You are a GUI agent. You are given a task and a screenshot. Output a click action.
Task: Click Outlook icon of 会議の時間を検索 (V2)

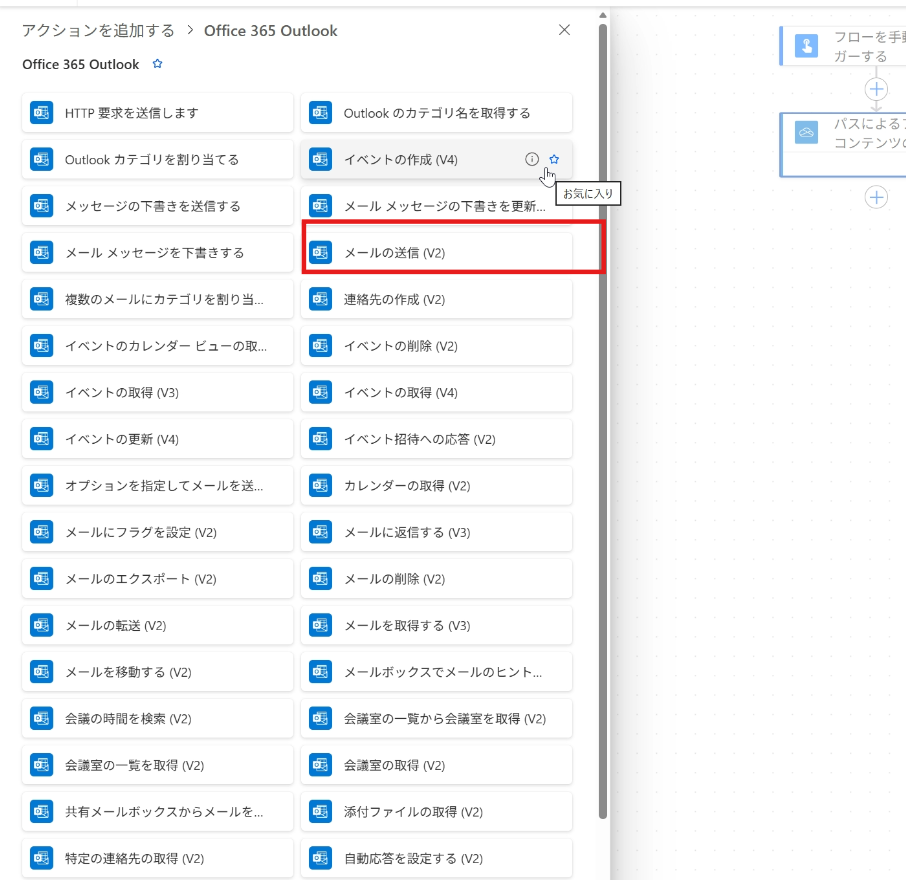tap(41, 719)
